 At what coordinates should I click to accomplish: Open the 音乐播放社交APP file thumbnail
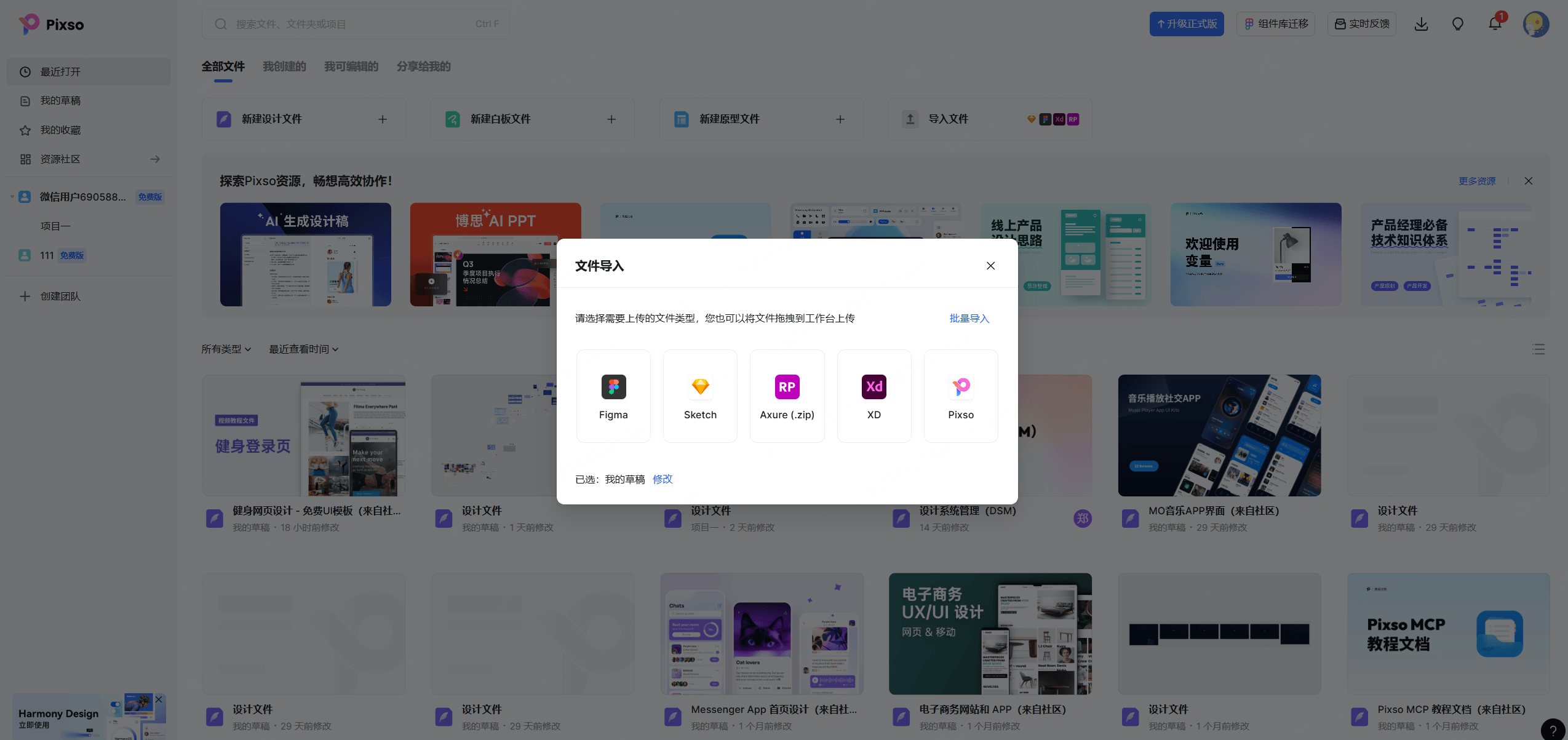tap(1219, 435)
